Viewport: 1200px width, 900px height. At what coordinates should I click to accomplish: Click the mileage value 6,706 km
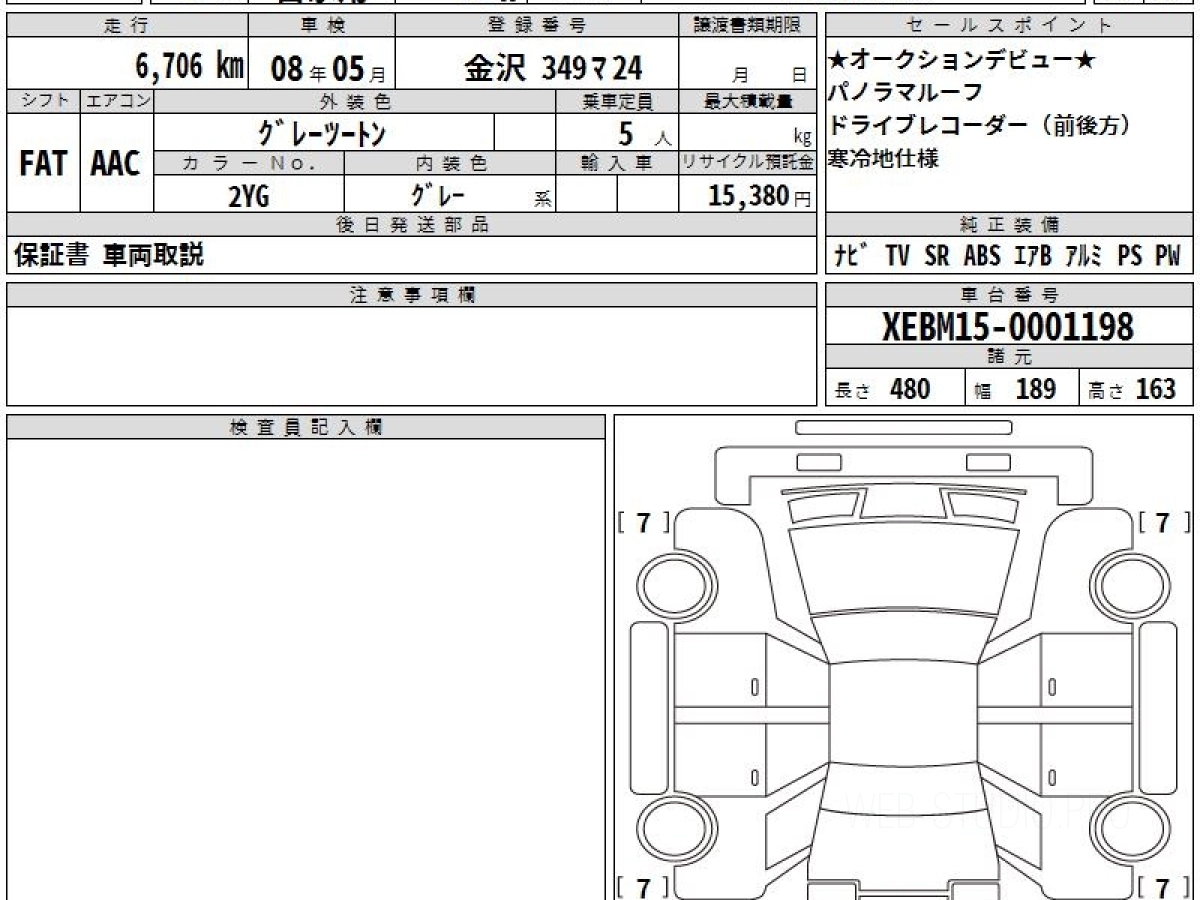pos(189,67)
